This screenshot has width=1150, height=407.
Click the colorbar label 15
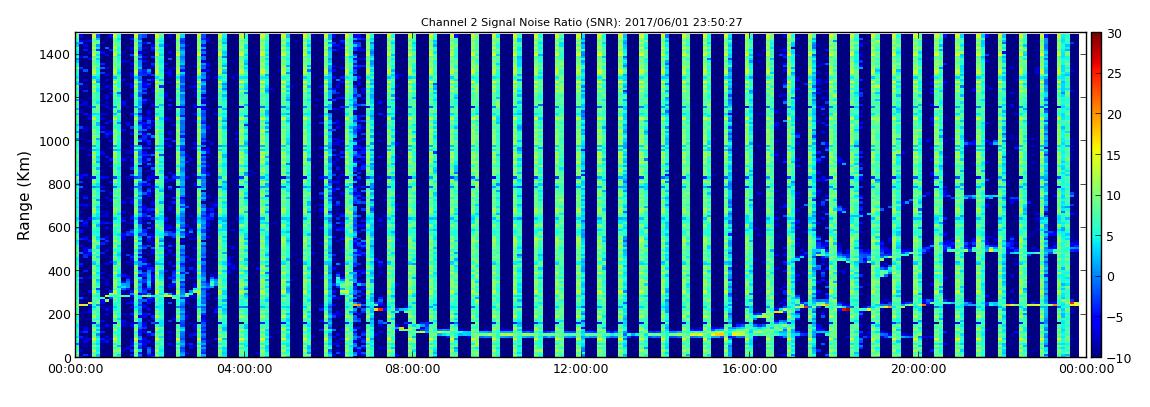[1114, 155]
